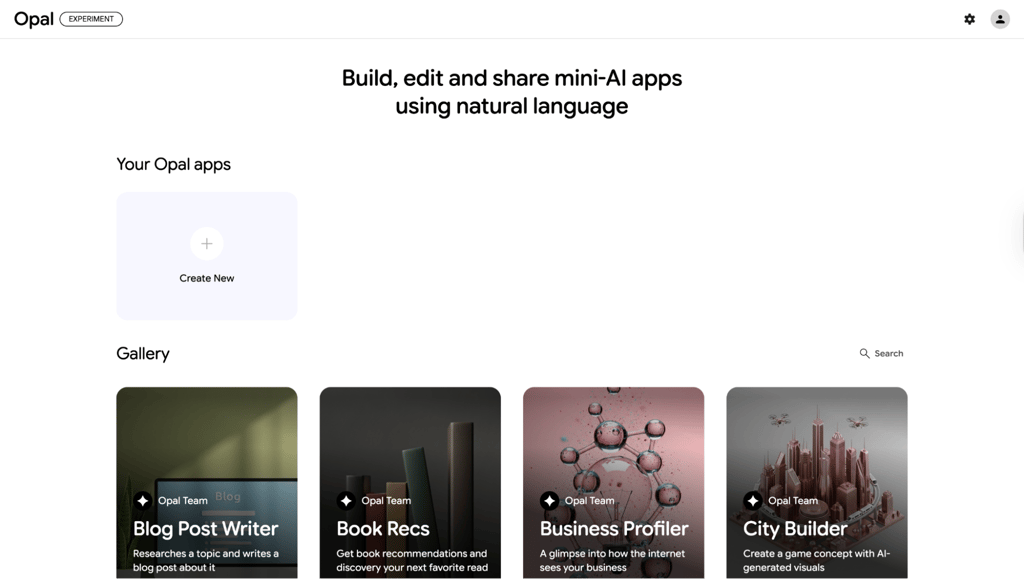
Task: Open the user account avatar
Action: click(1000, 19)
